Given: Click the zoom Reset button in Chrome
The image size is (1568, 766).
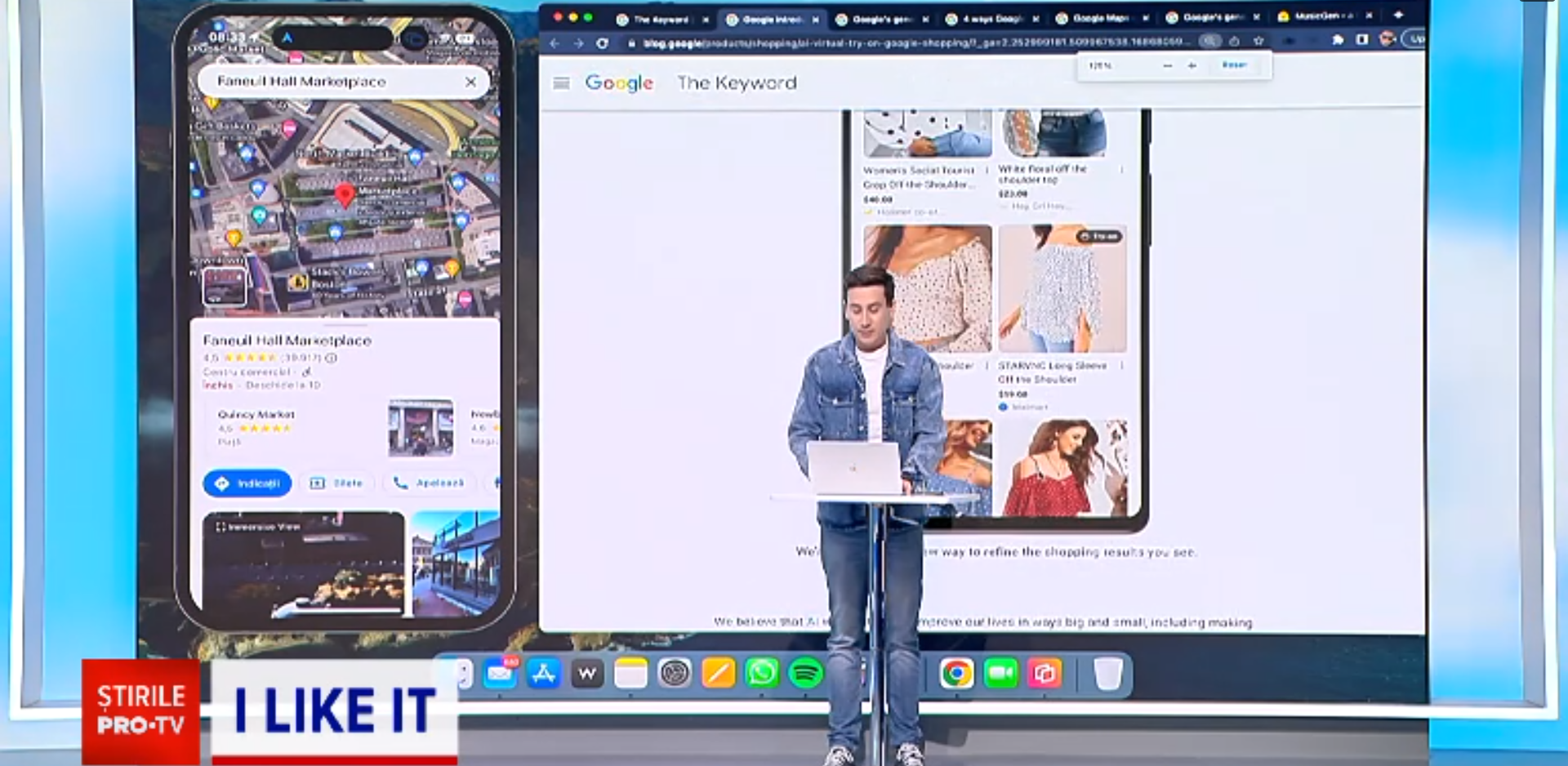Looking at the screenshot, I should click(1235, 65).
